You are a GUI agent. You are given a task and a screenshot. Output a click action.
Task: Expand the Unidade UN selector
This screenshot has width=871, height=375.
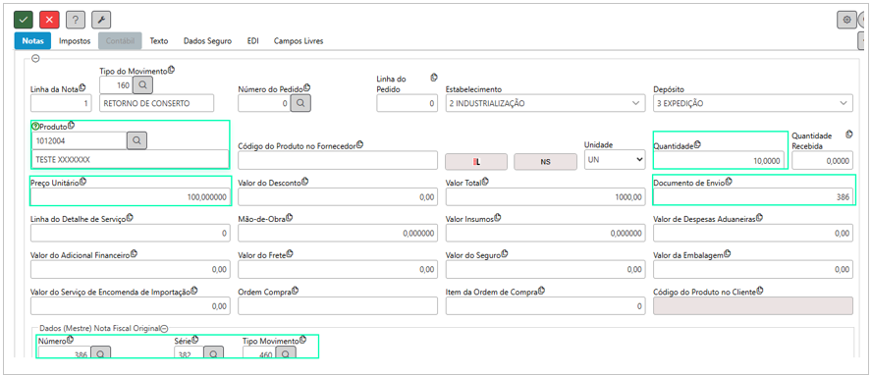point(614,160)
